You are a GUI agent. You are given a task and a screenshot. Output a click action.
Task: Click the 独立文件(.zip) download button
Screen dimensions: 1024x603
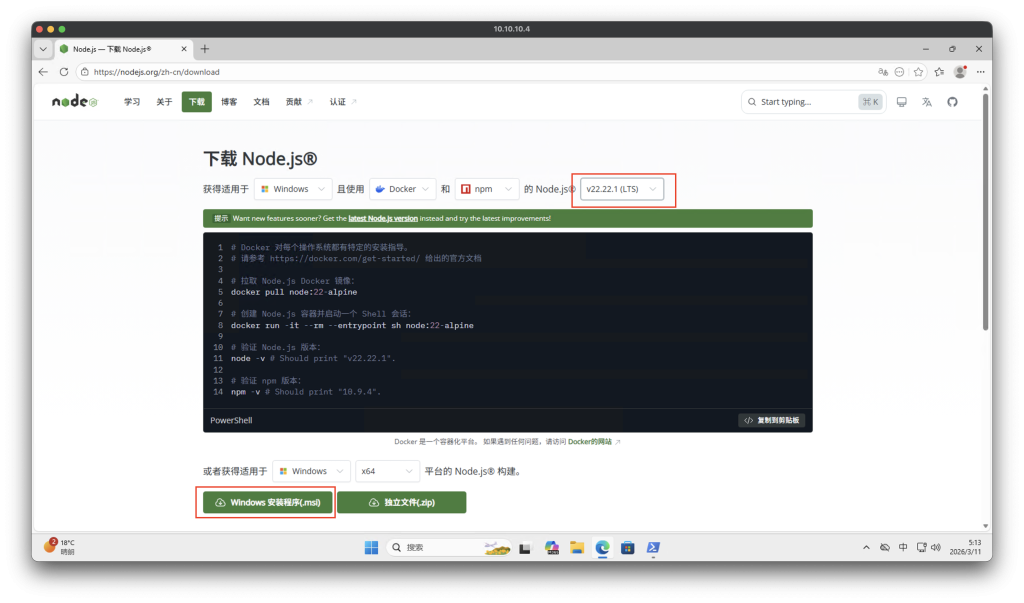point(401,502)
